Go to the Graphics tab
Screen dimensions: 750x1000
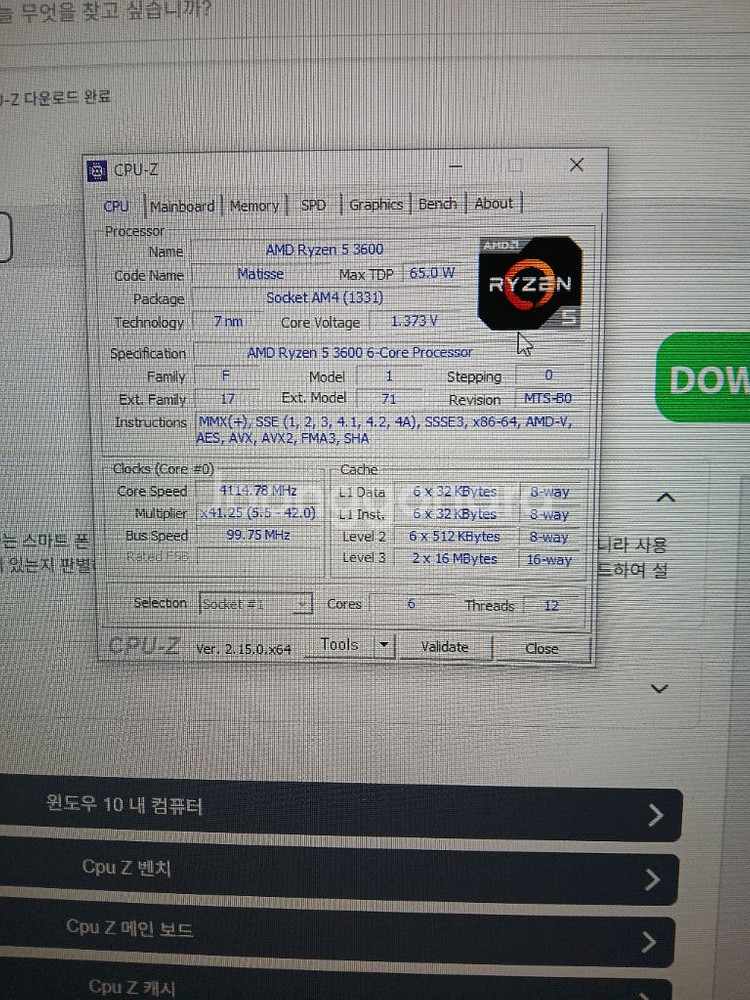pos(376,204)
